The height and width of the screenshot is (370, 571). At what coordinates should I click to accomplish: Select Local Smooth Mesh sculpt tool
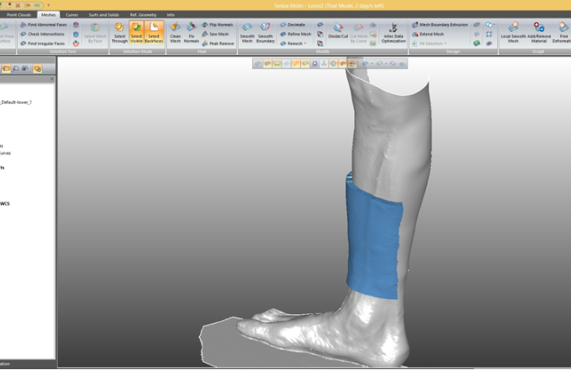click(513, 32)
